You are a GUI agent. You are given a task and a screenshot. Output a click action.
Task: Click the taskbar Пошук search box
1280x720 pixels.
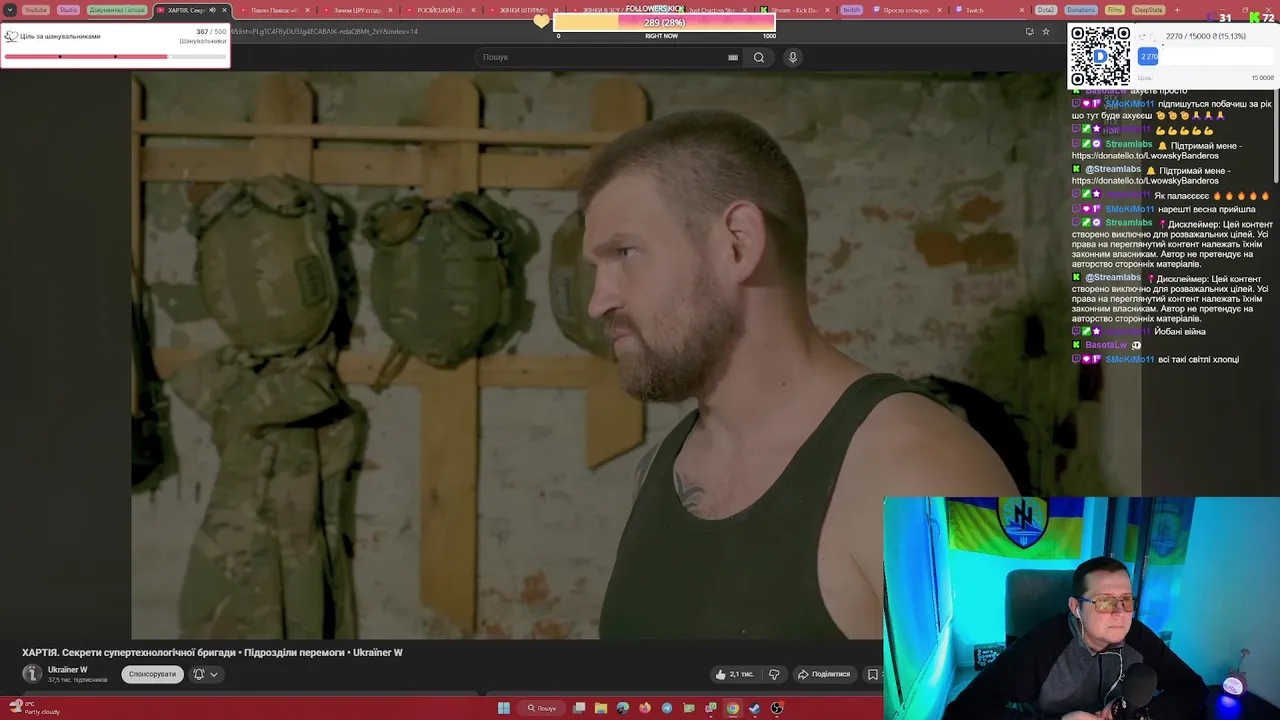[x=542, y=708]
